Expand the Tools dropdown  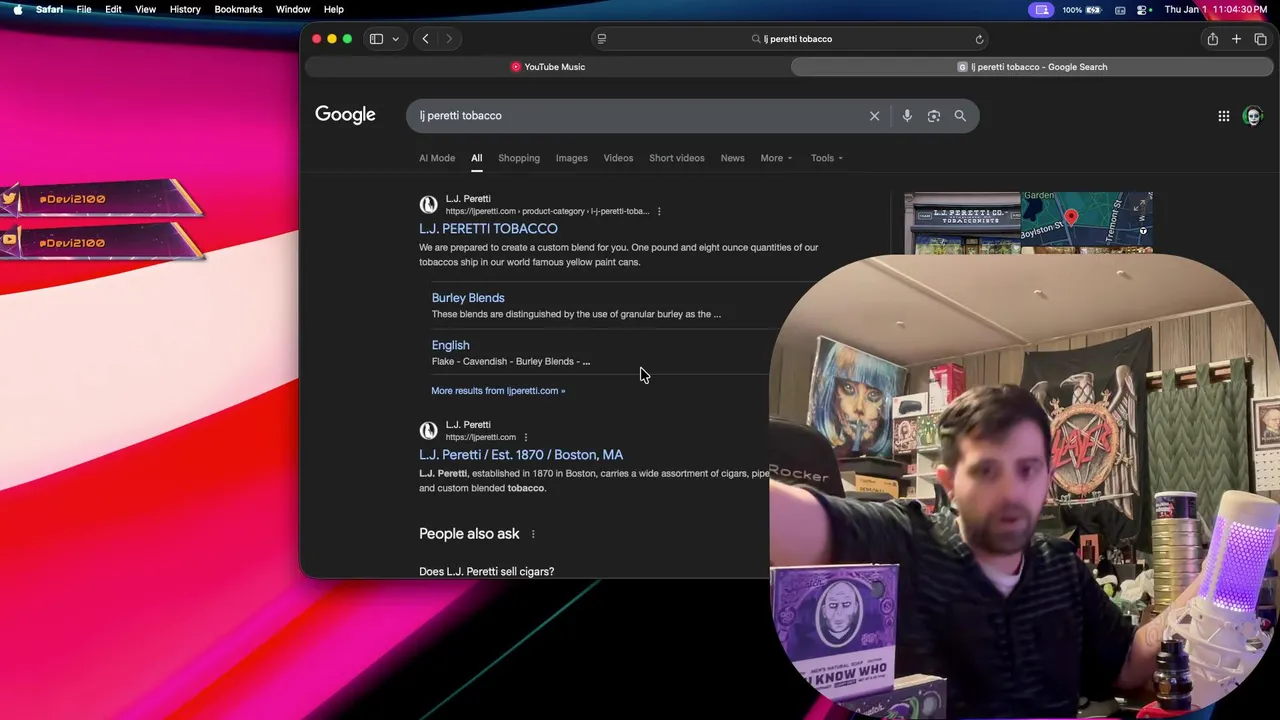tap(827, 158)
